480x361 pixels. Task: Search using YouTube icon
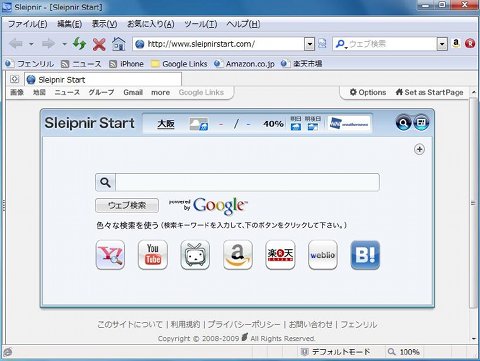click(x=153, y=255)
